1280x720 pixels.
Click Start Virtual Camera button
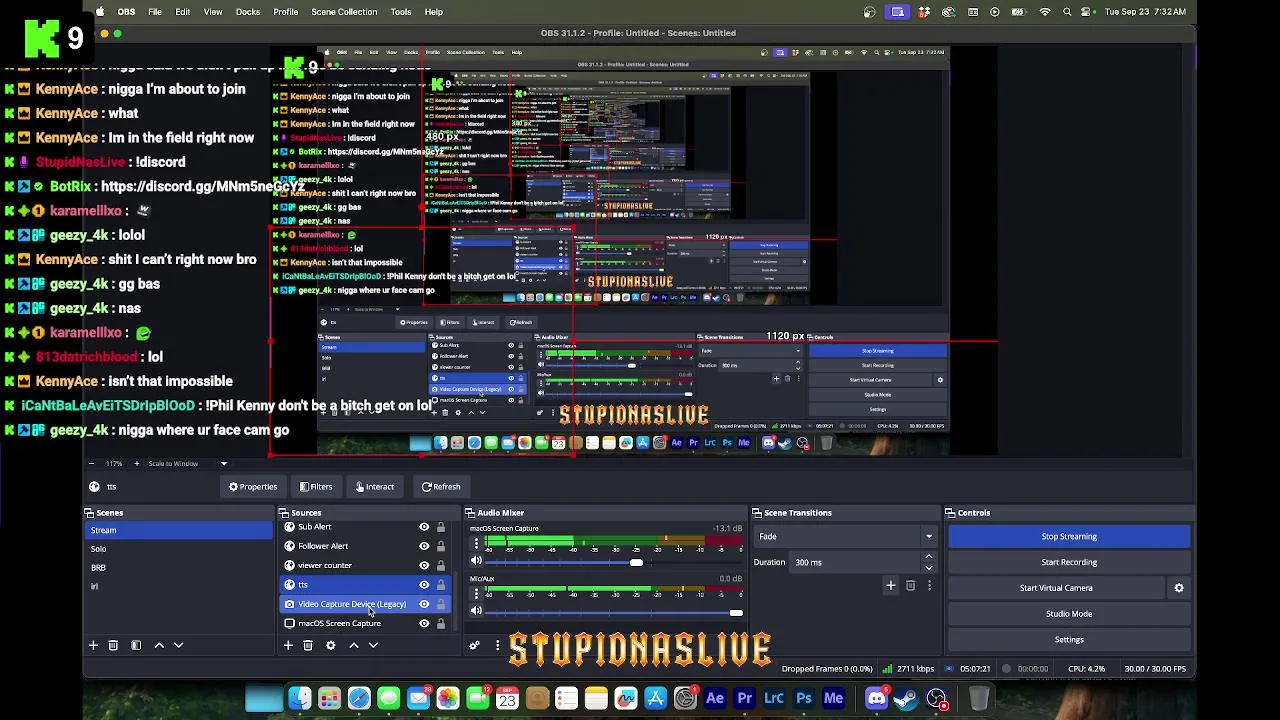1056,588
